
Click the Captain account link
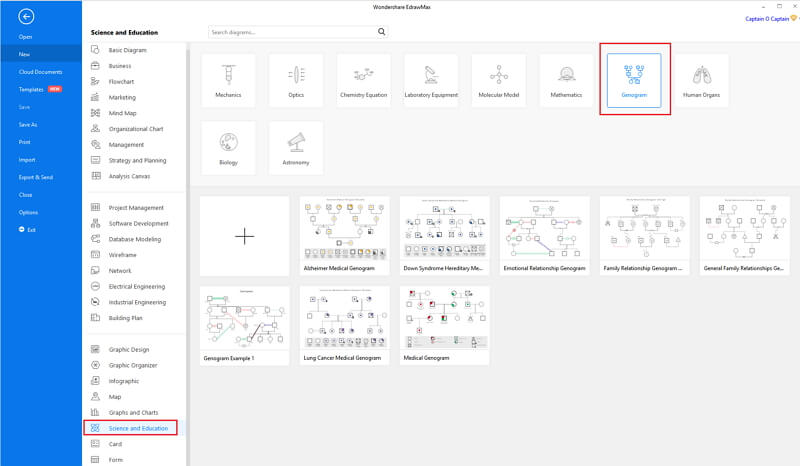click(767, 19)
